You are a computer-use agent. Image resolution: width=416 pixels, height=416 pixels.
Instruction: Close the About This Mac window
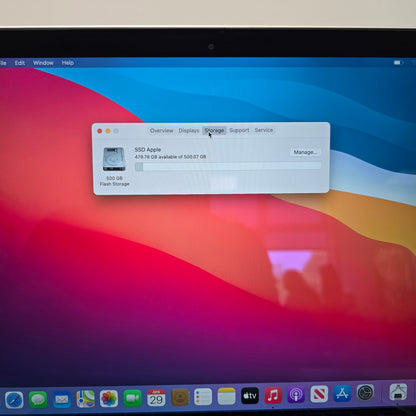[x=100, y=131]
